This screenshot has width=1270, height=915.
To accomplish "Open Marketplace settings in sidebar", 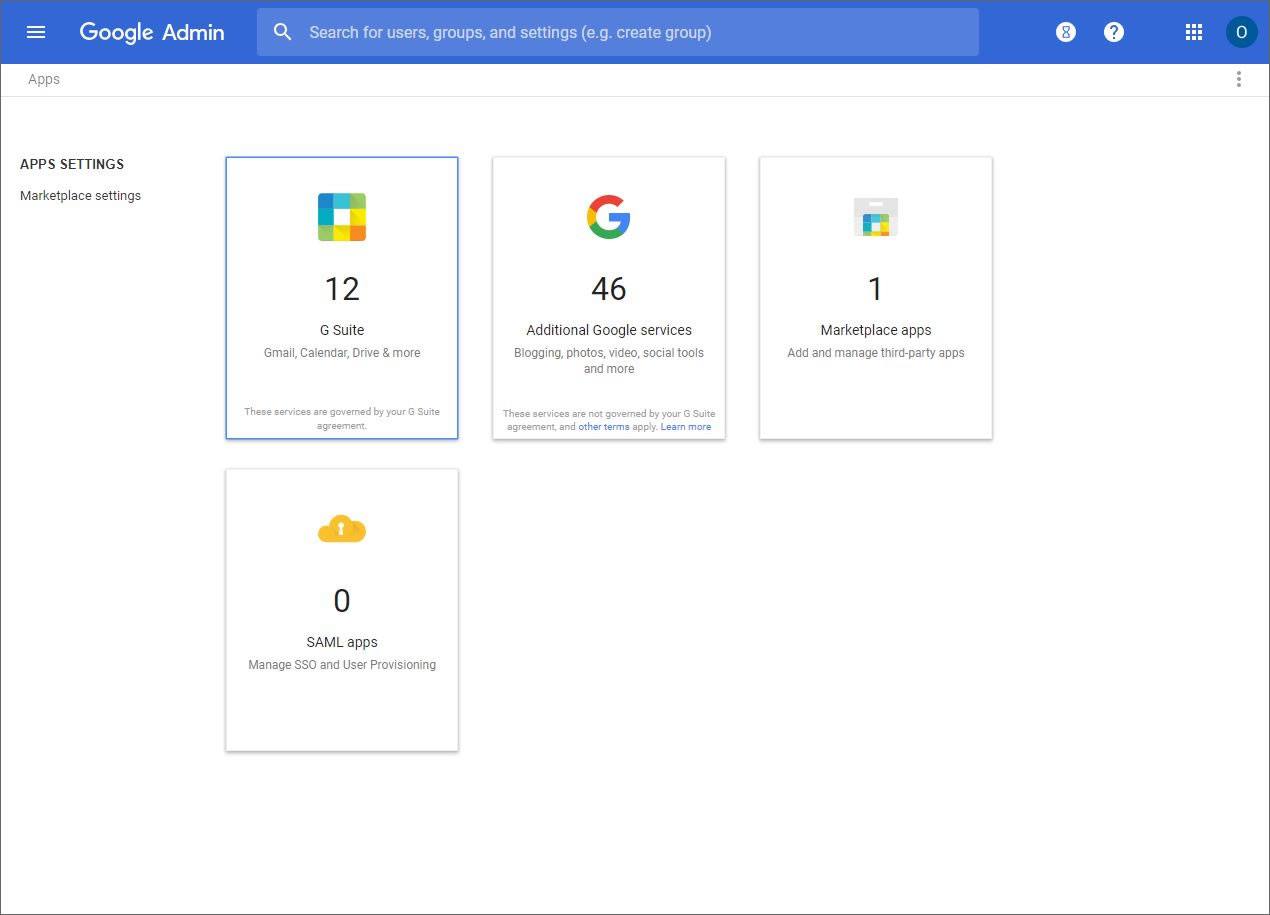I will tap(80, 195).
